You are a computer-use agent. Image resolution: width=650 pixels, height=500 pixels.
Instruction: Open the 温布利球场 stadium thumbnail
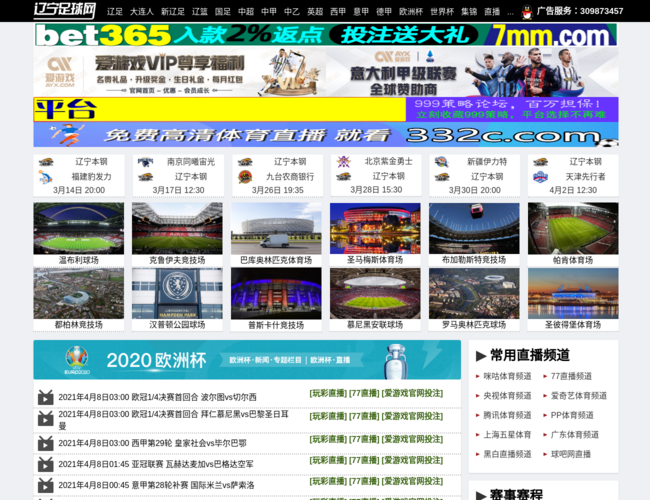(x=78, y=228)
